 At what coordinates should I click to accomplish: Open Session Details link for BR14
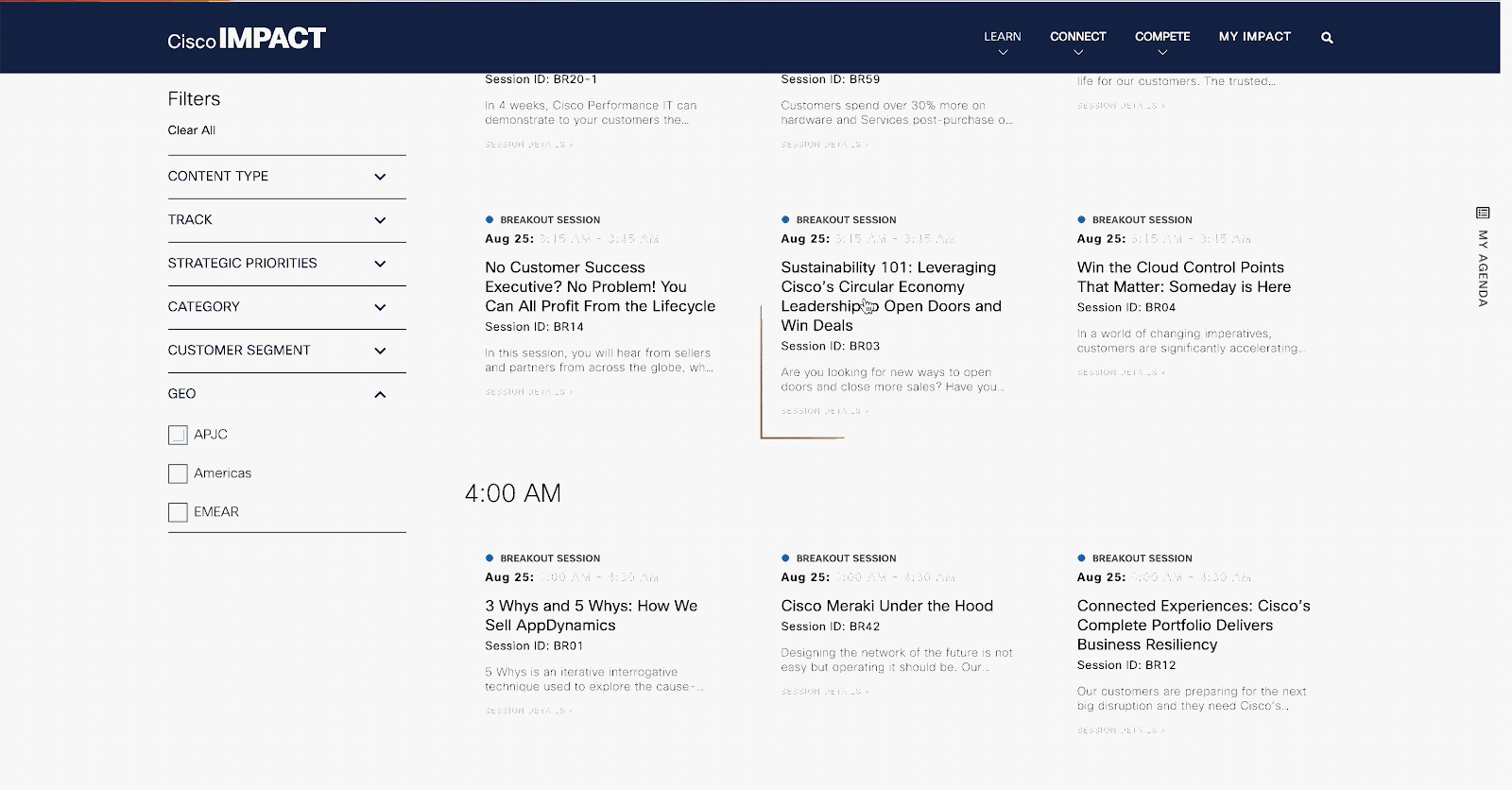(x=529, y=392)
